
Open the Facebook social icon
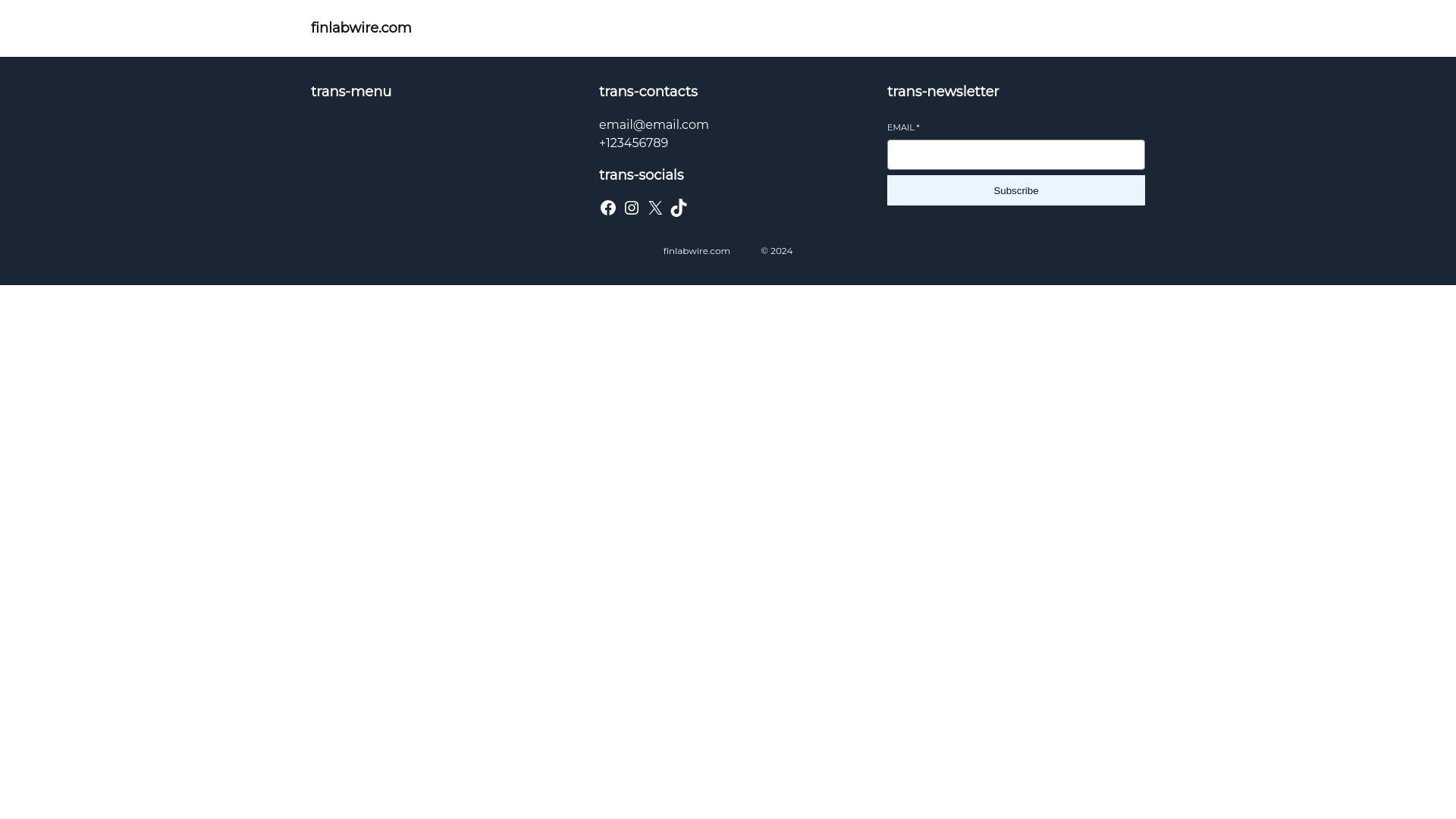(x=608, y=208)
